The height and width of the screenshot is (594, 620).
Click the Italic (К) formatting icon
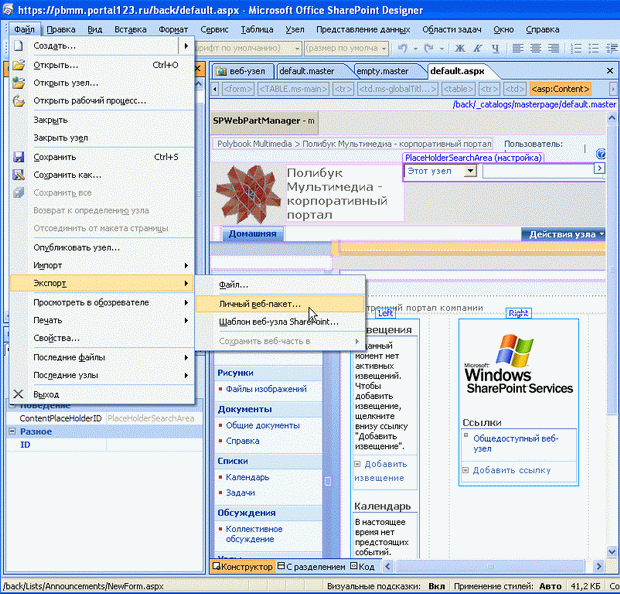pos(479,48)
